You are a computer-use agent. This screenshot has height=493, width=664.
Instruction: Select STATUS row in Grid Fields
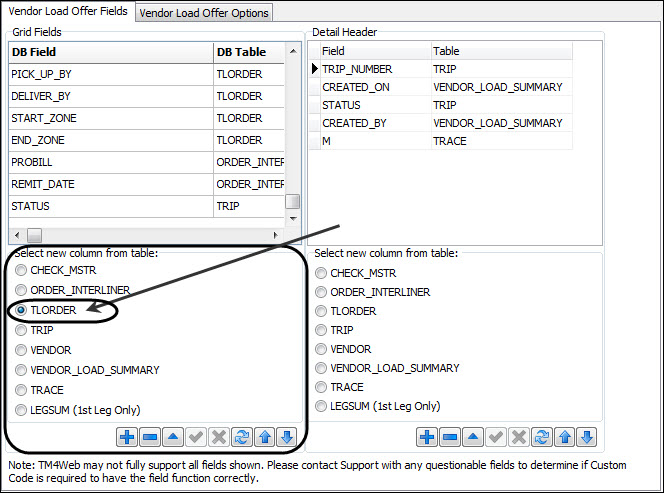(x=147, y=207)
